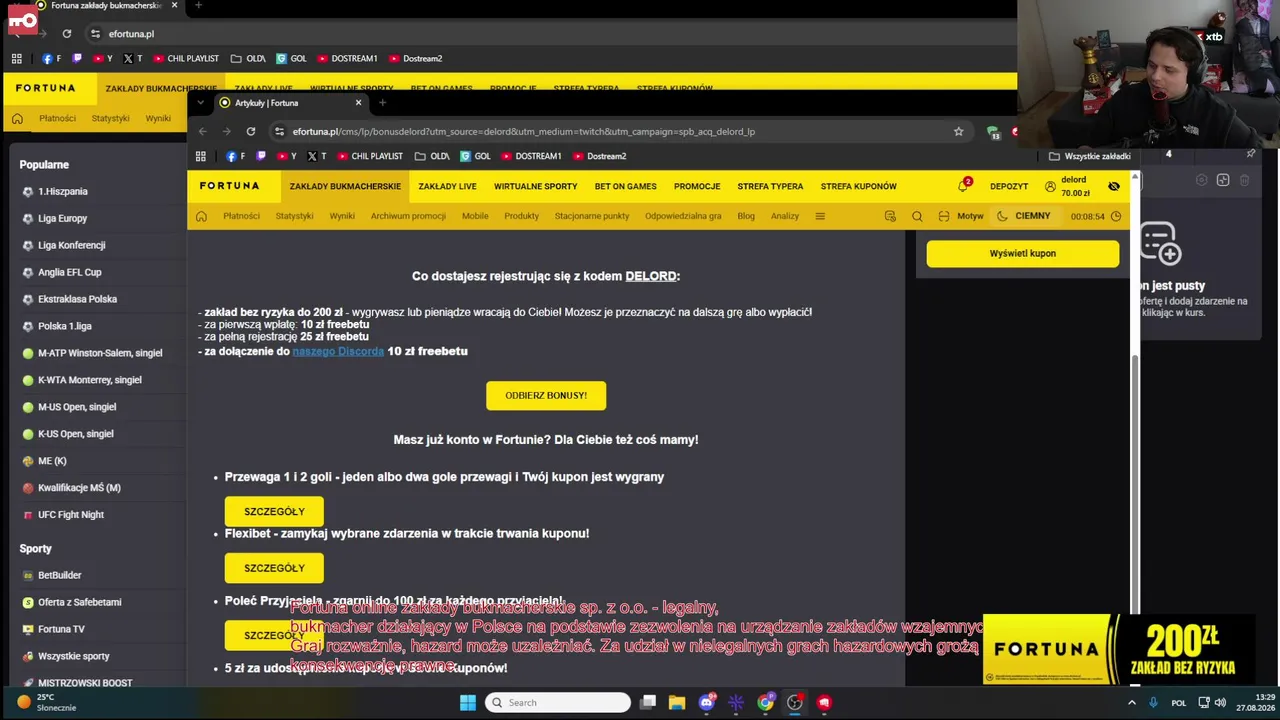Image resolution: width=1280 pixels, height=720 pixels.
Task: Click the Wyświetl kupon button
Action: point(1022,253)
